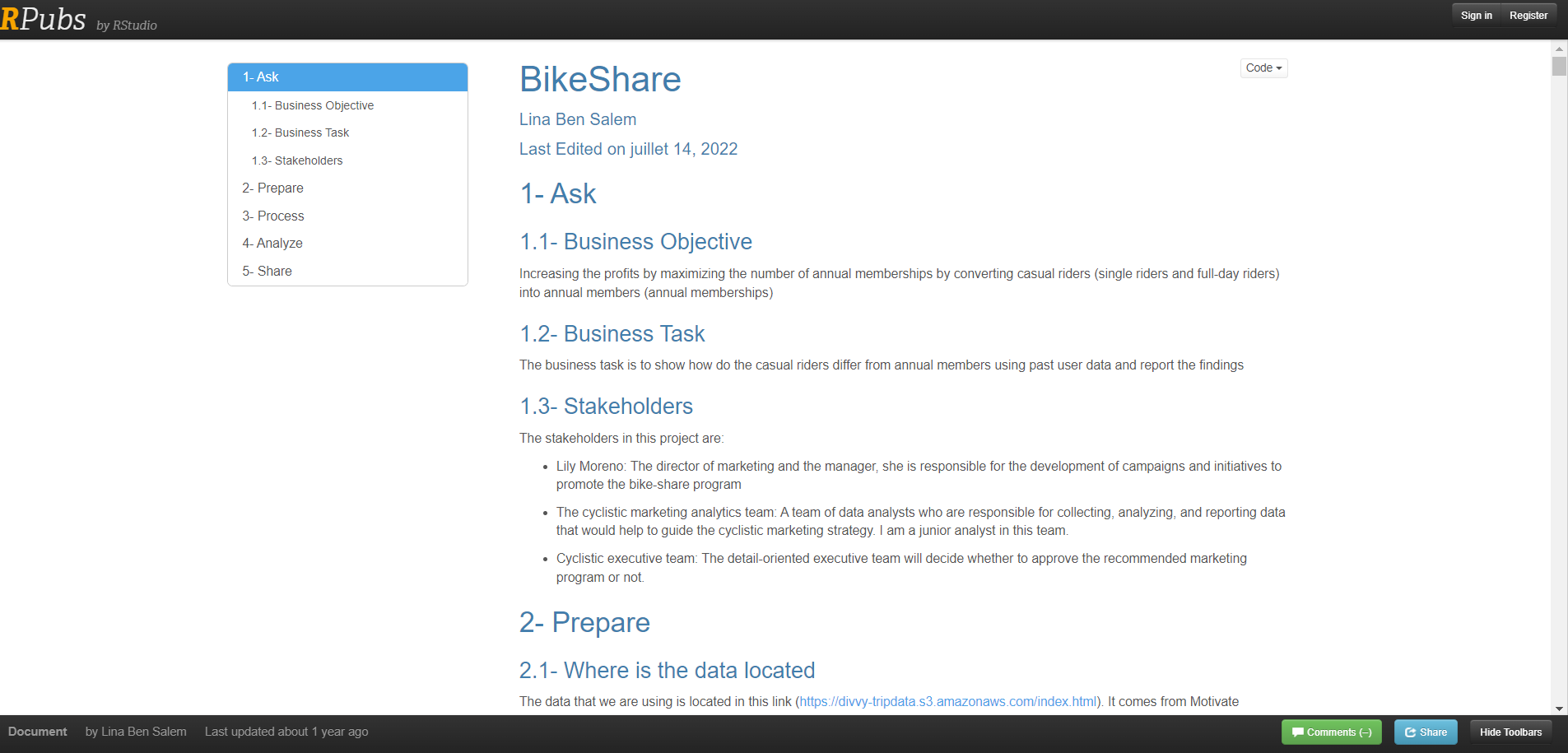Viewport: 1568px width, 753px height.
Task: Hide Toolbars using the bottom button
Action: click(1510, 732)
